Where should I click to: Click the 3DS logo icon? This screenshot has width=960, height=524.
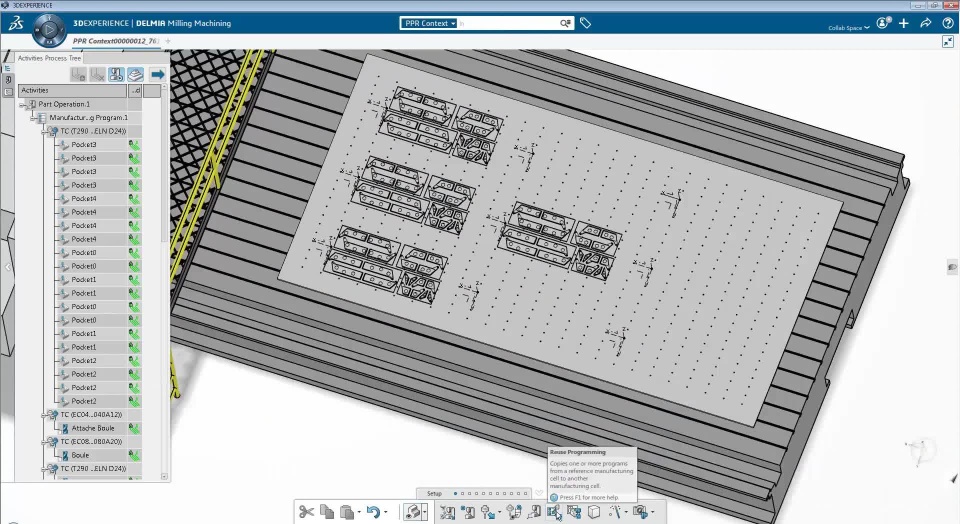16,23
